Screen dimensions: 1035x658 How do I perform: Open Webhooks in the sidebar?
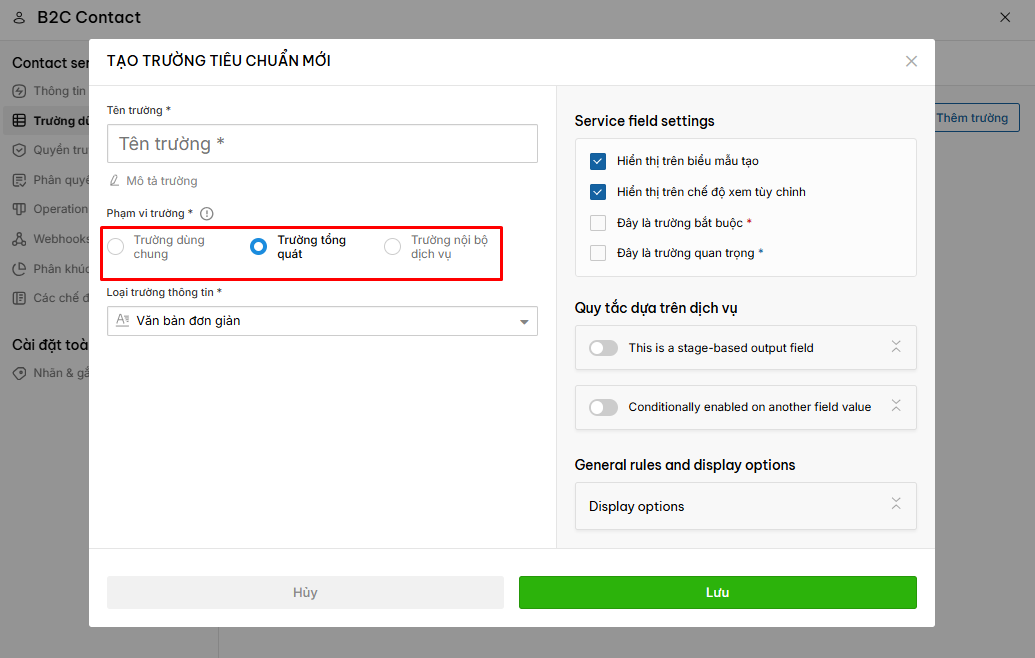point(61,239)
